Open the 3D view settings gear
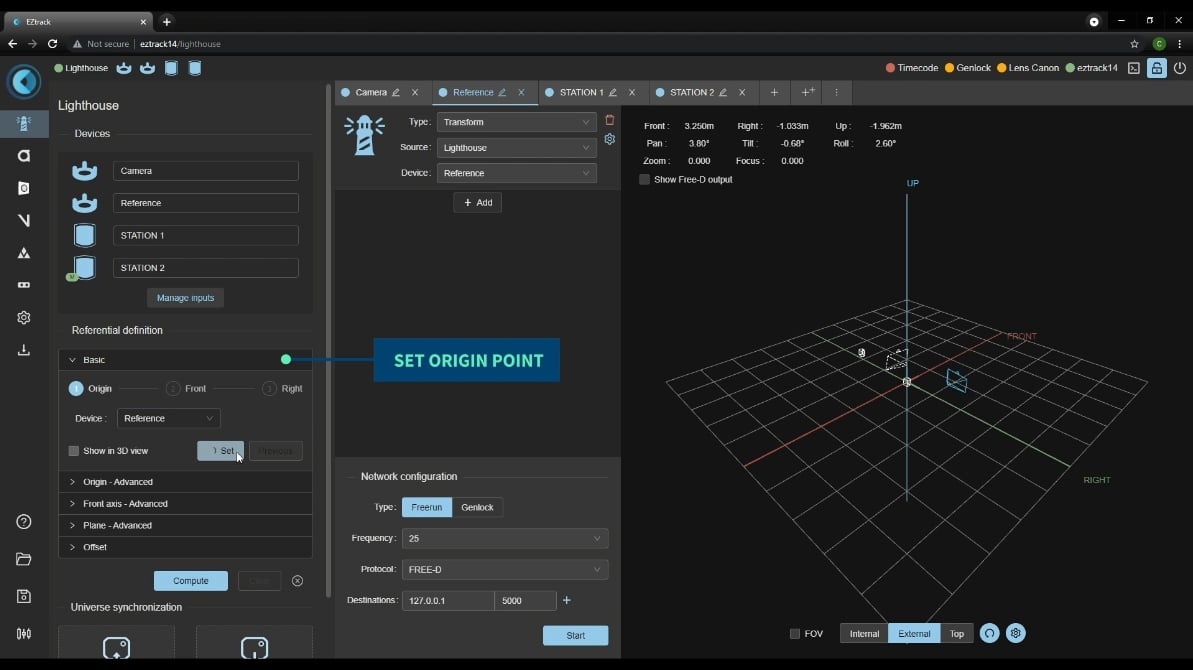 tap(1016, 633)
